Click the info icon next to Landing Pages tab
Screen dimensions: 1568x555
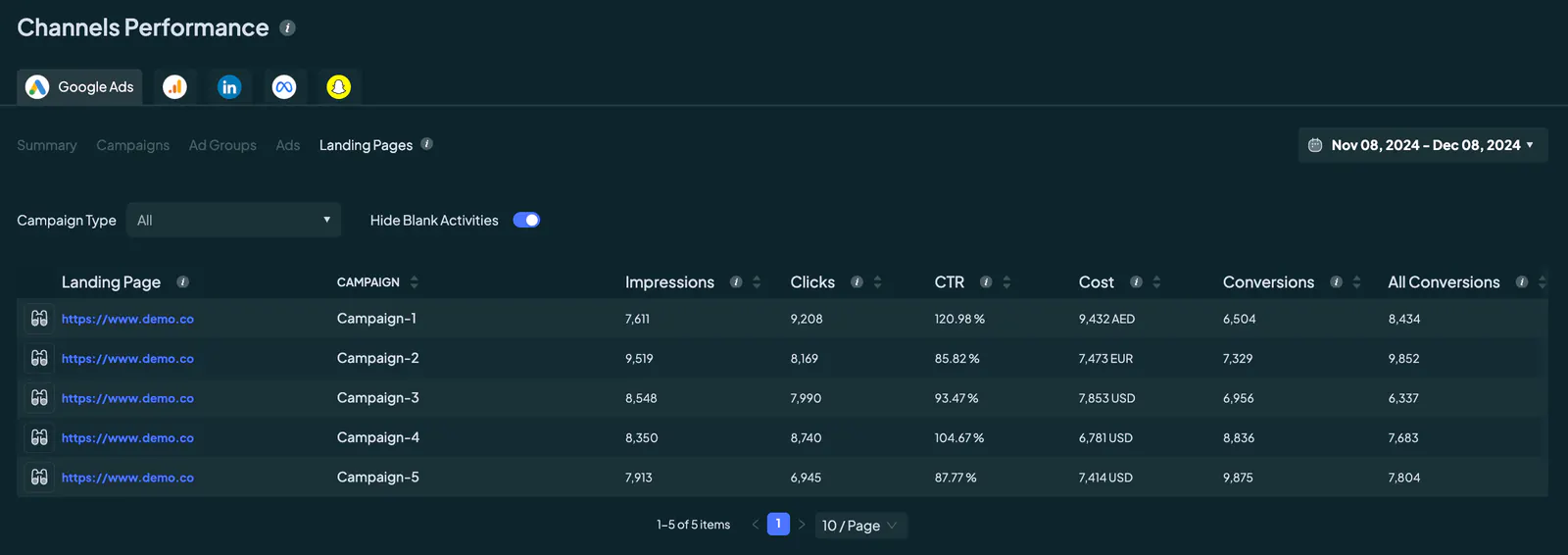point(426,144)
